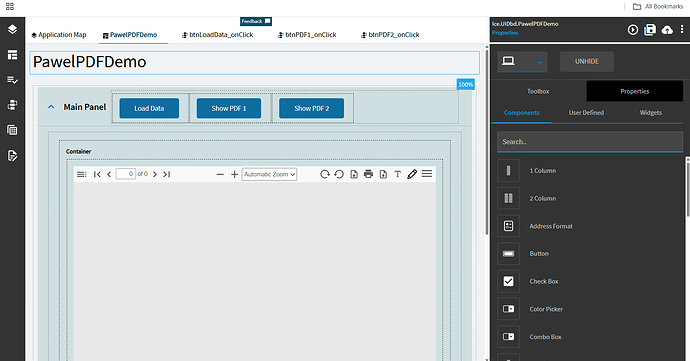Open the checklist icon in left sidebar
This screenshot has height=361, width=690.
tap(12, 80)
